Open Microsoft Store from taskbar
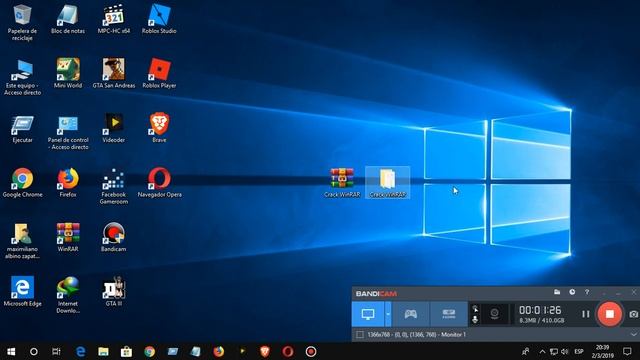640x360 pixels. point(126,351)
